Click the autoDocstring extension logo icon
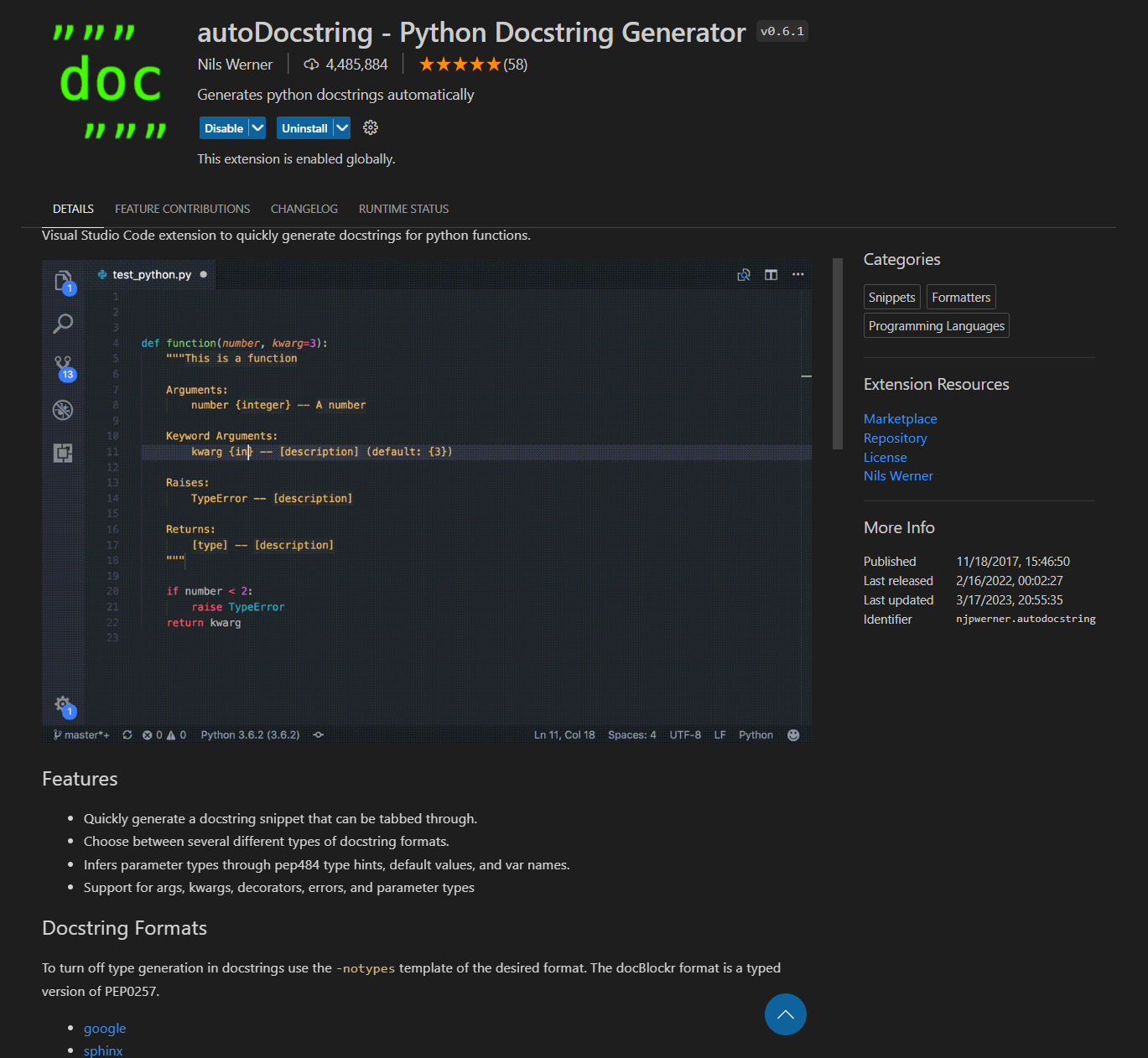This screenshot has height=1058, width=1148. click(x=110, y=81)
